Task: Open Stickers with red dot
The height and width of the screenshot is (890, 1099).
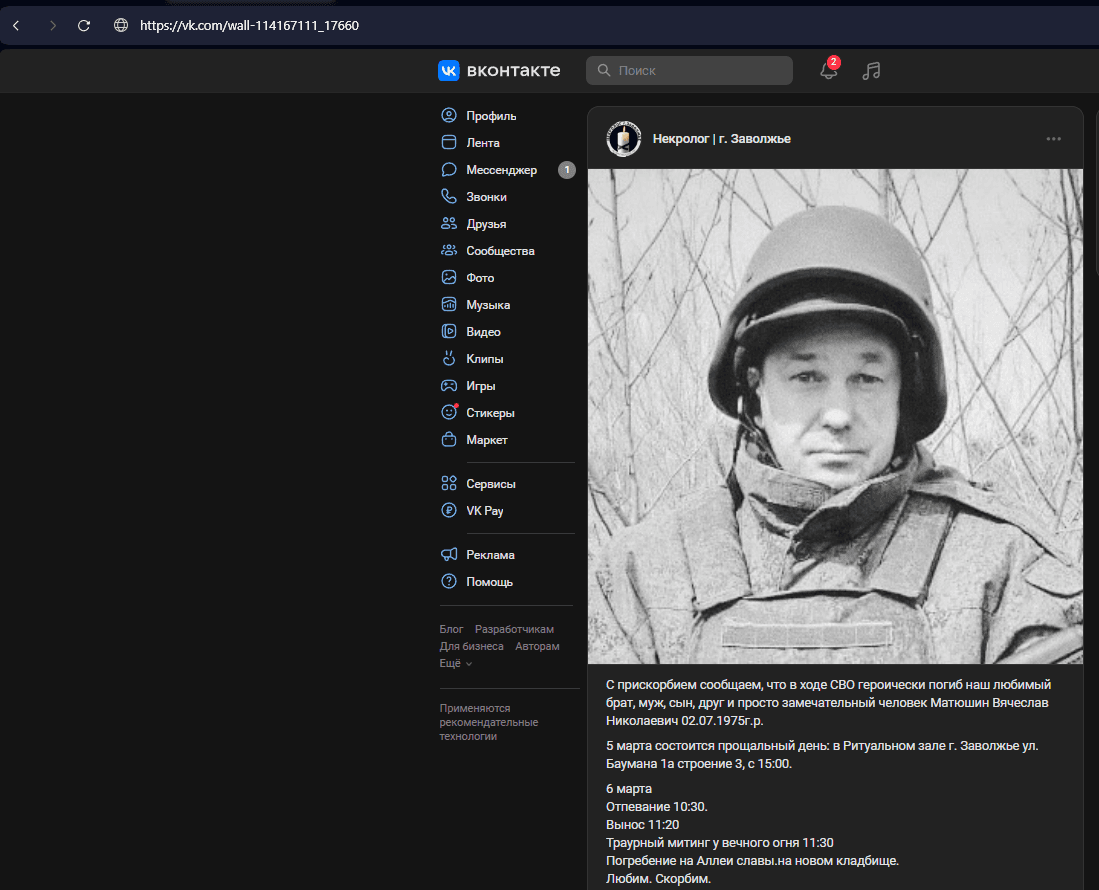Action: pyautogui.click(x=490, y=413)
